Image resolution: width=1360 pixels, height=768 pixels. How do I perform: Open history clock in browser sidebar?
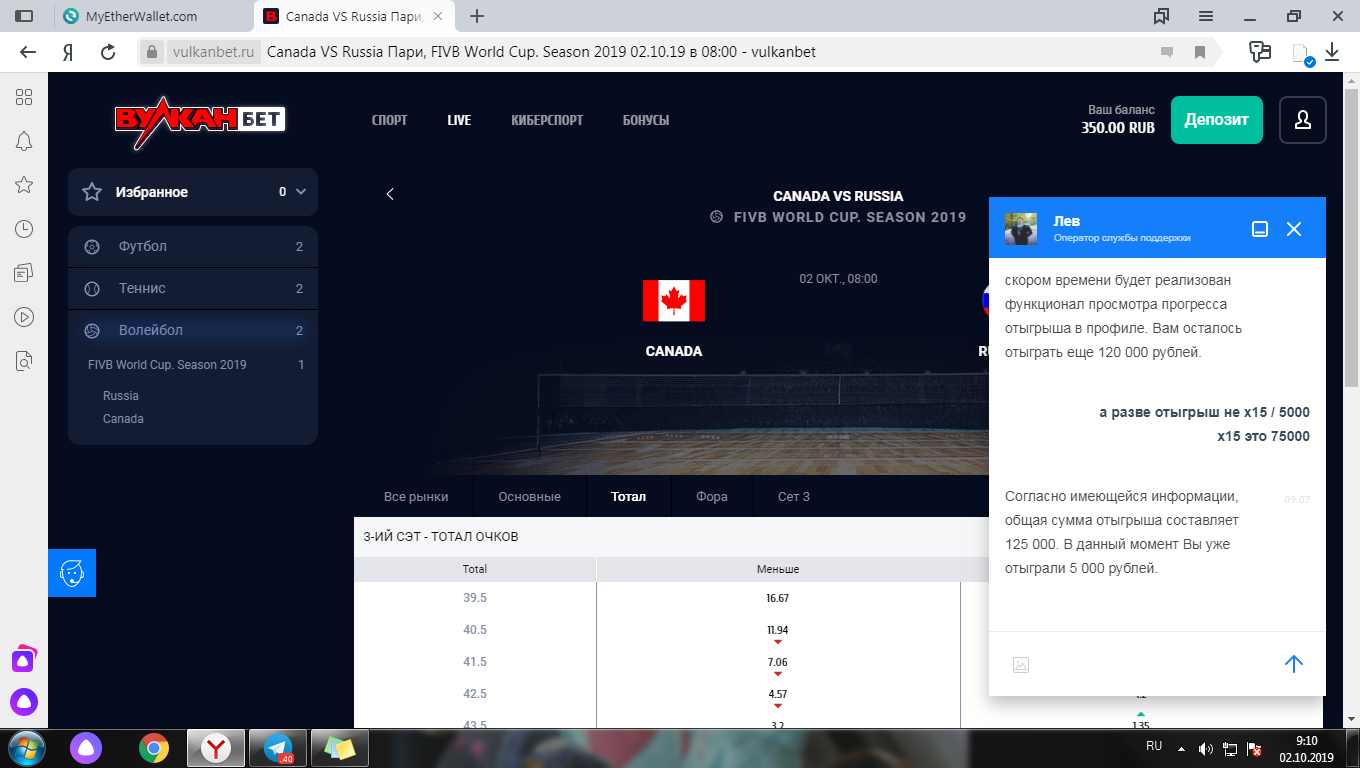[24, 229]
